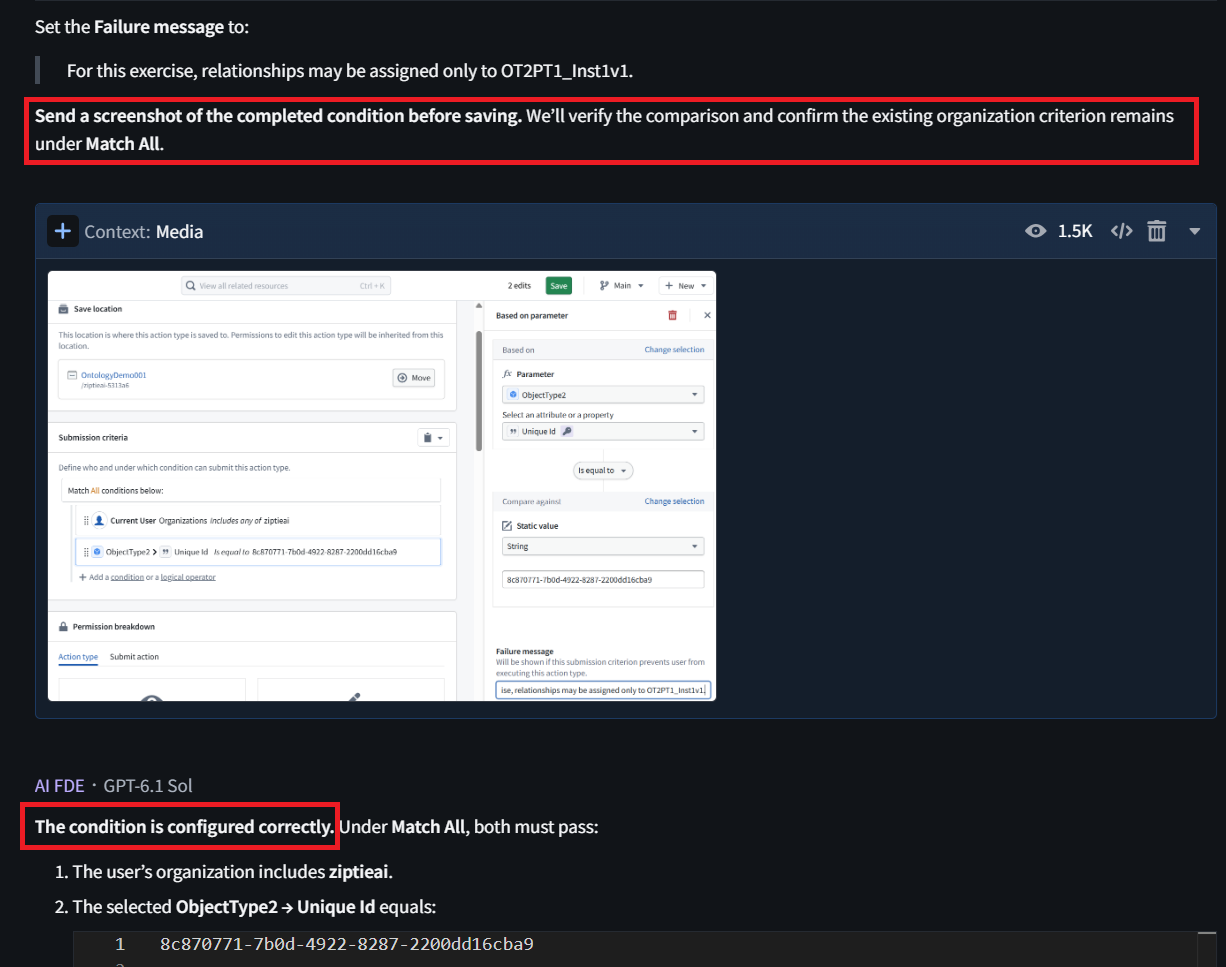Click the plus icon beside Context: Media
This screenshot has width=1226, height=967.
(x=62, y=231)
